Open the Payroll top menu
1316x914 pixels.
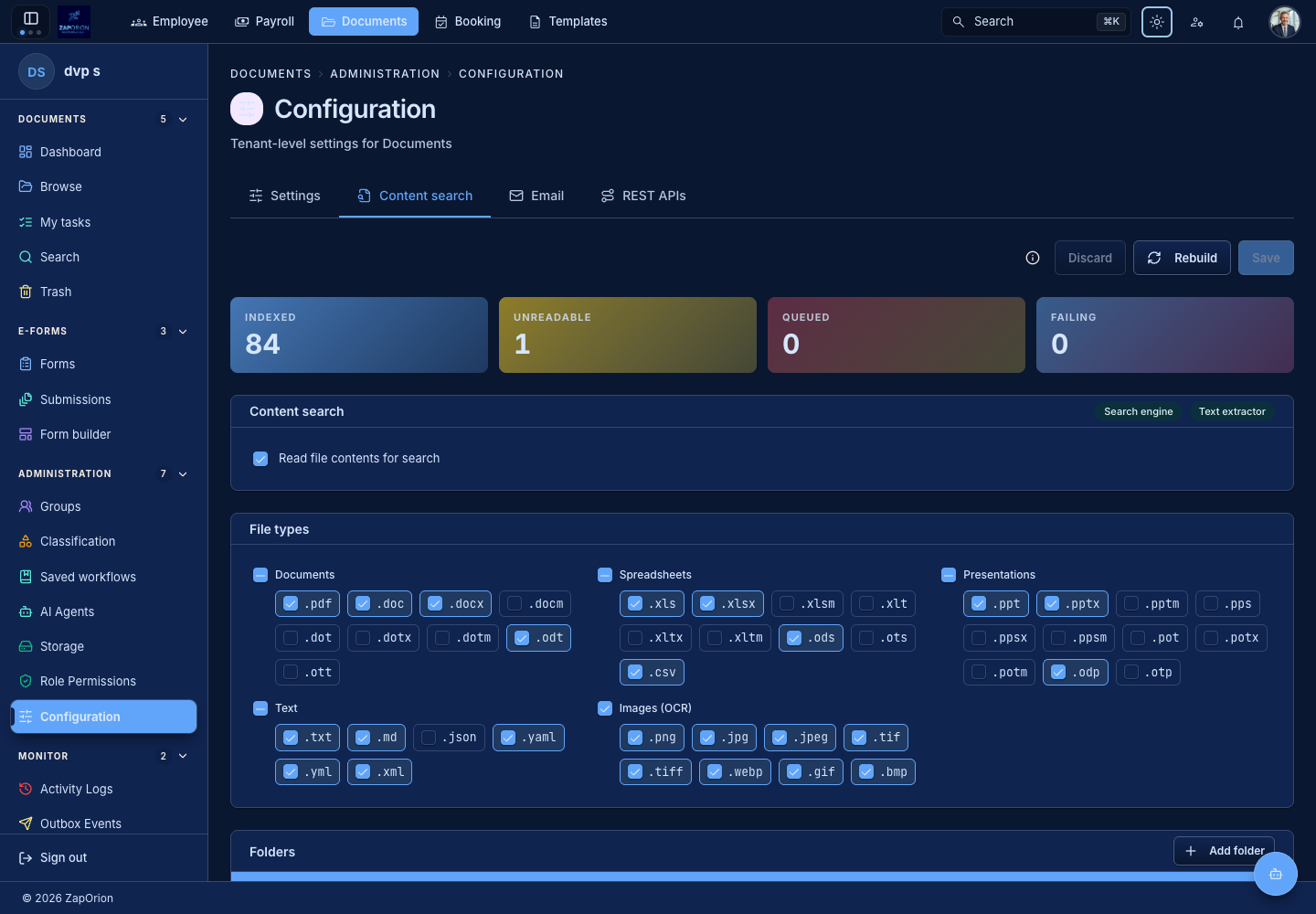264,21
